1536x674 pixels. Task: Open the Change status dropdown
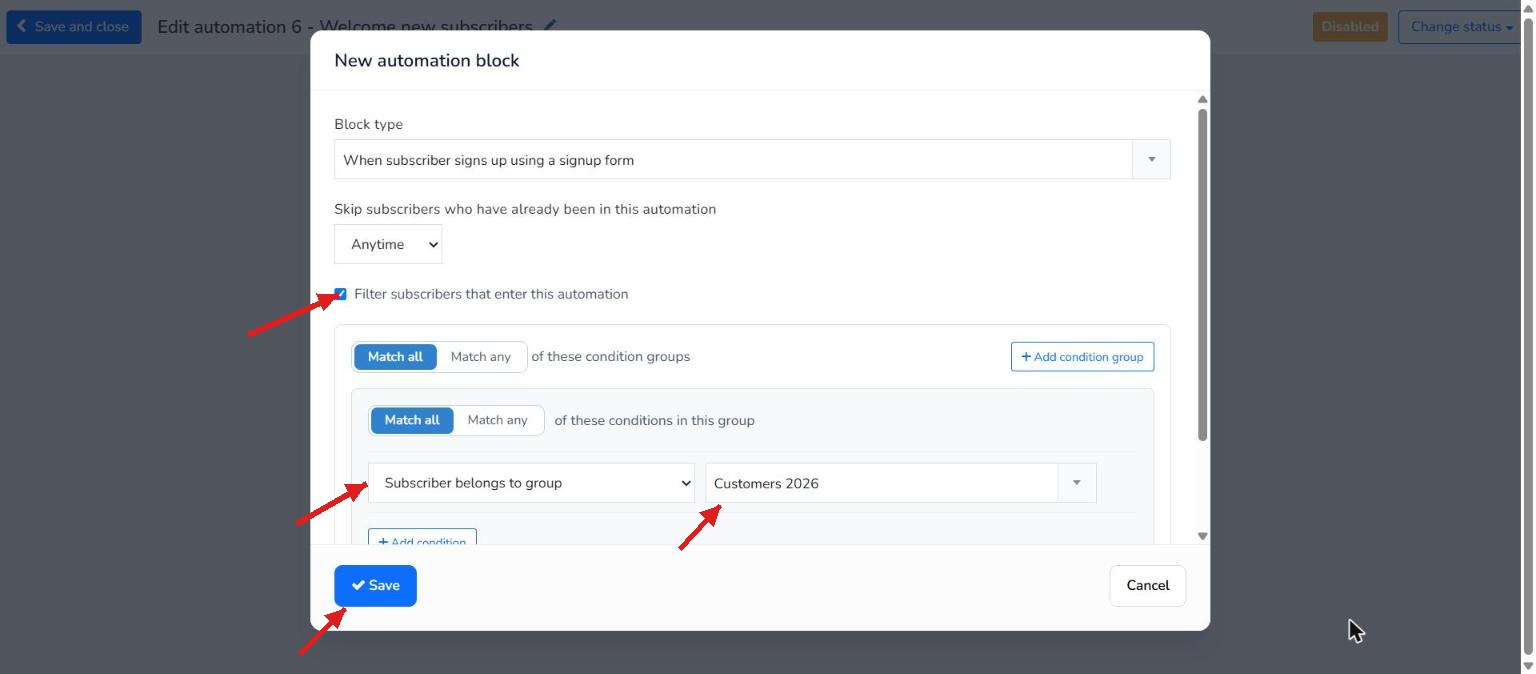tap(1461, 27)
